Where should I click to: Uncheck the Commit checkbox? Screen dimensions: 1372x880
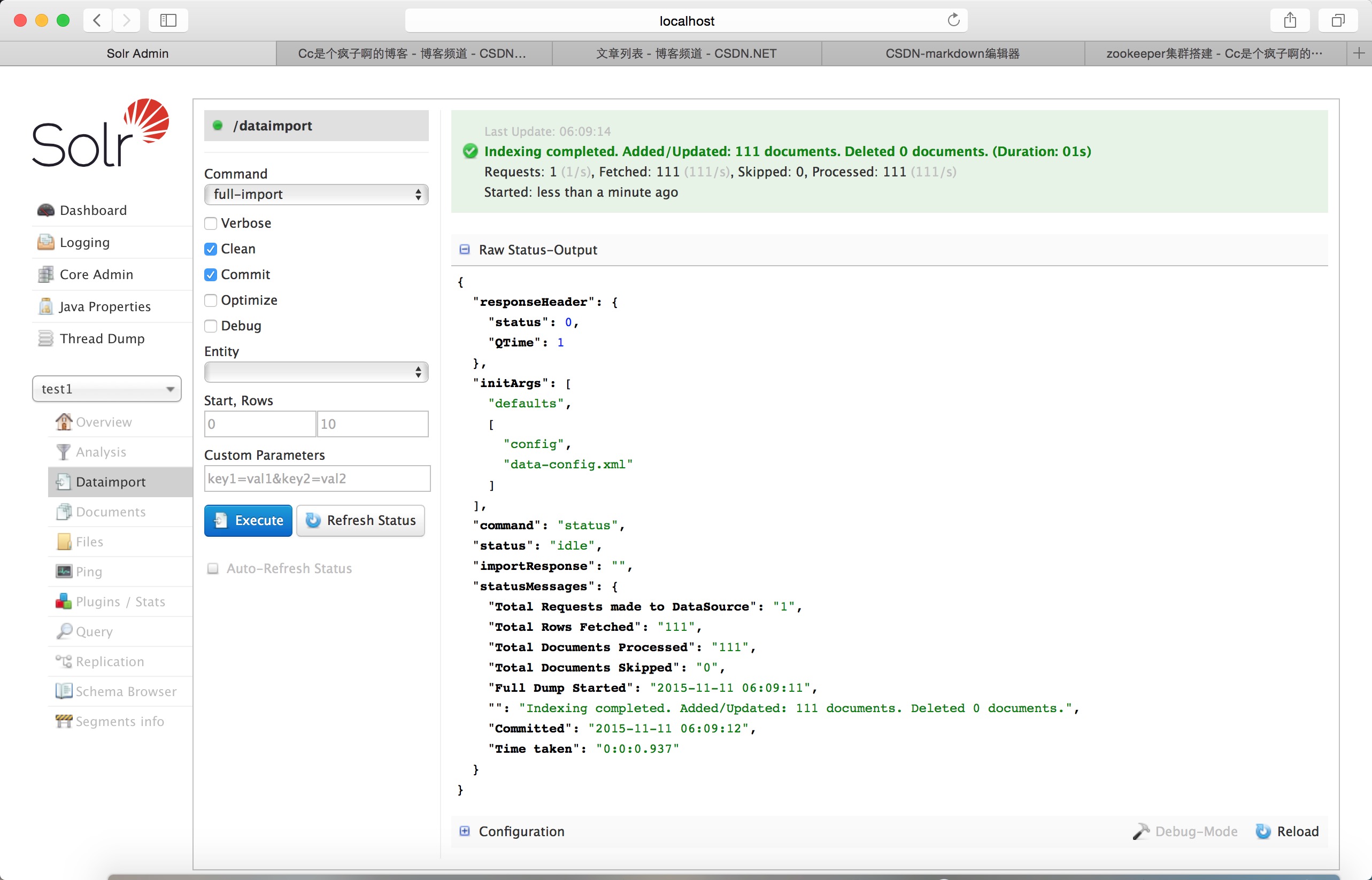[x=211, y=275]
